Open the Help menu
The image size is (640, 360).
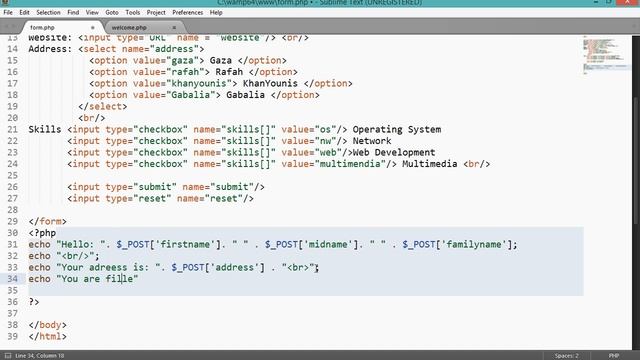tap(216, 13)
